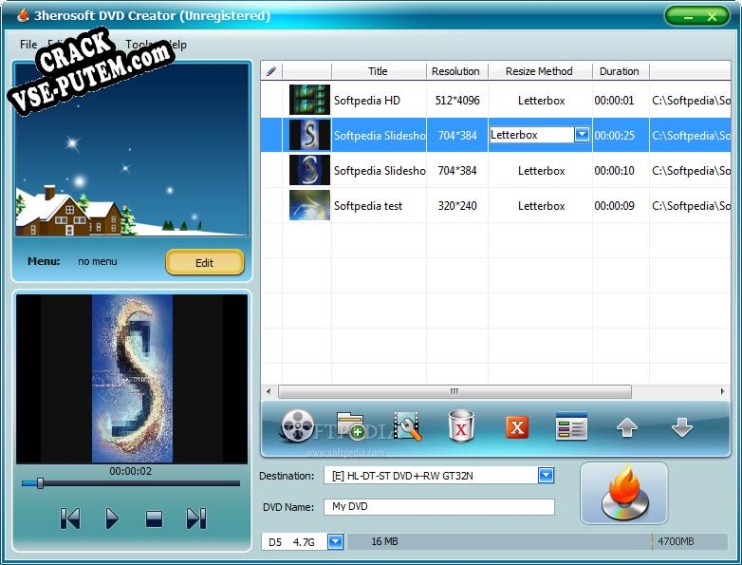
Task: Expand the Destination drive dropdown
Action: (x=546, y=475)
